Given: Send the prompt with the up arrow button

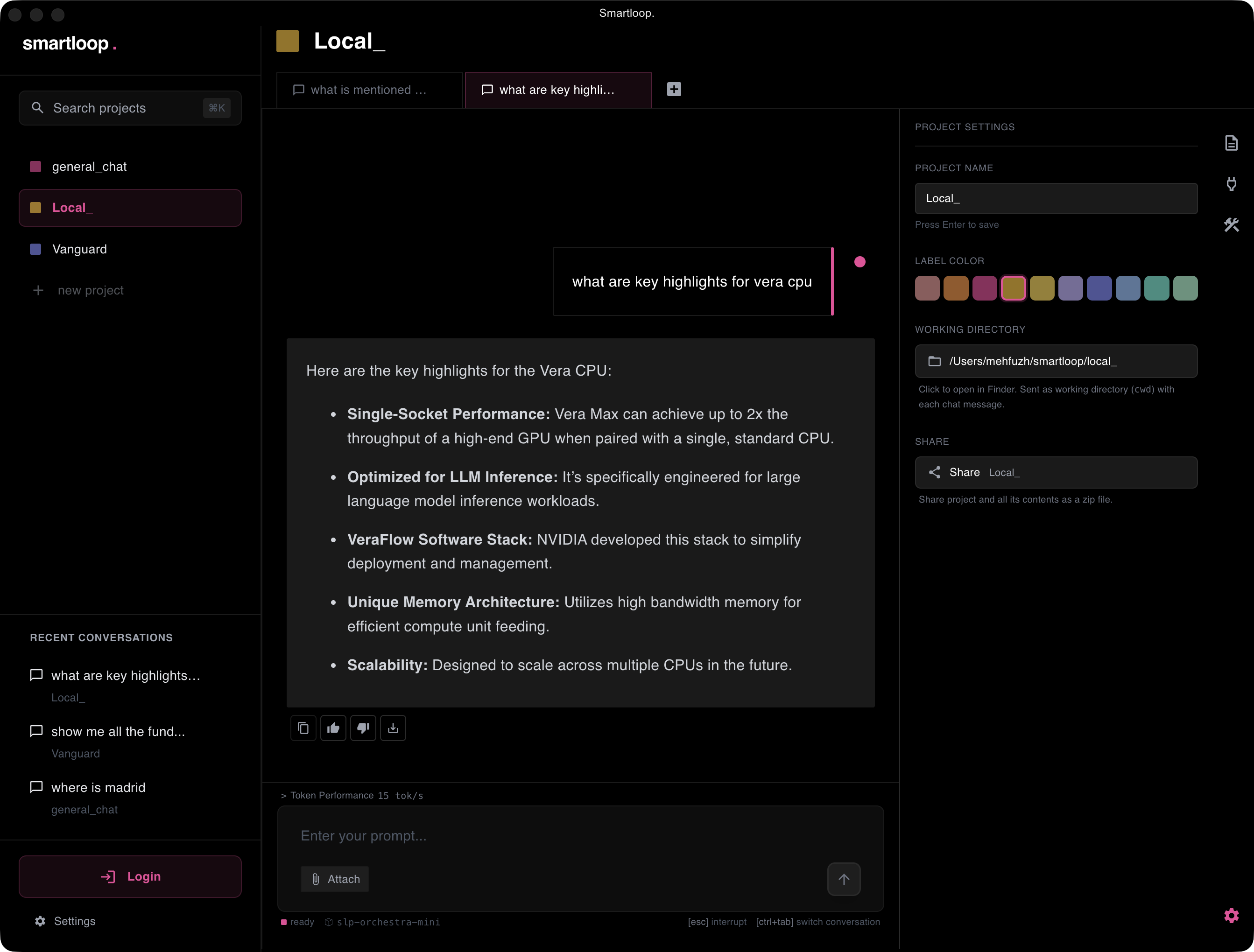Looking at the screenshot, I should 844,879.
